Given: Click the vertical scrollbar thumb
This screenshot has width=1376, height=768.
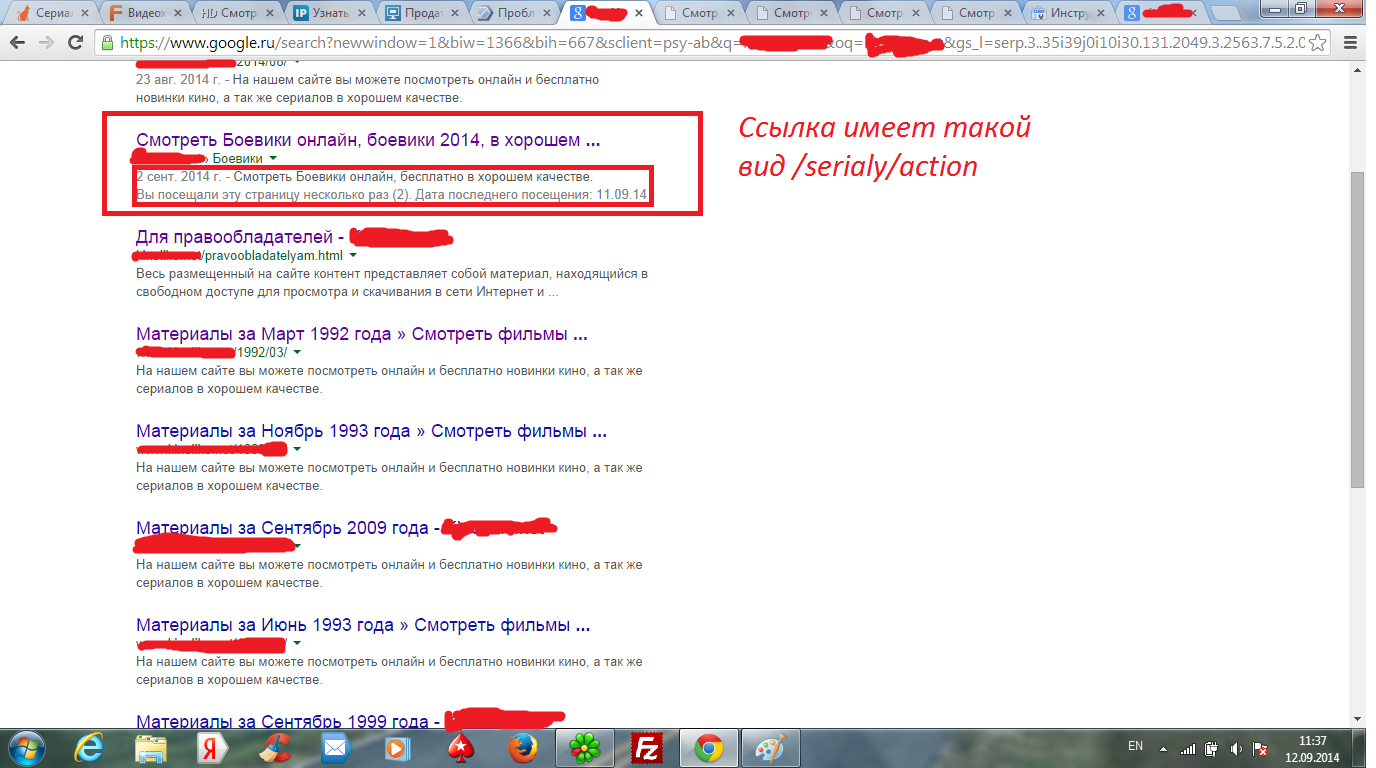Looking at the screenshot, I should point(1357,330).
